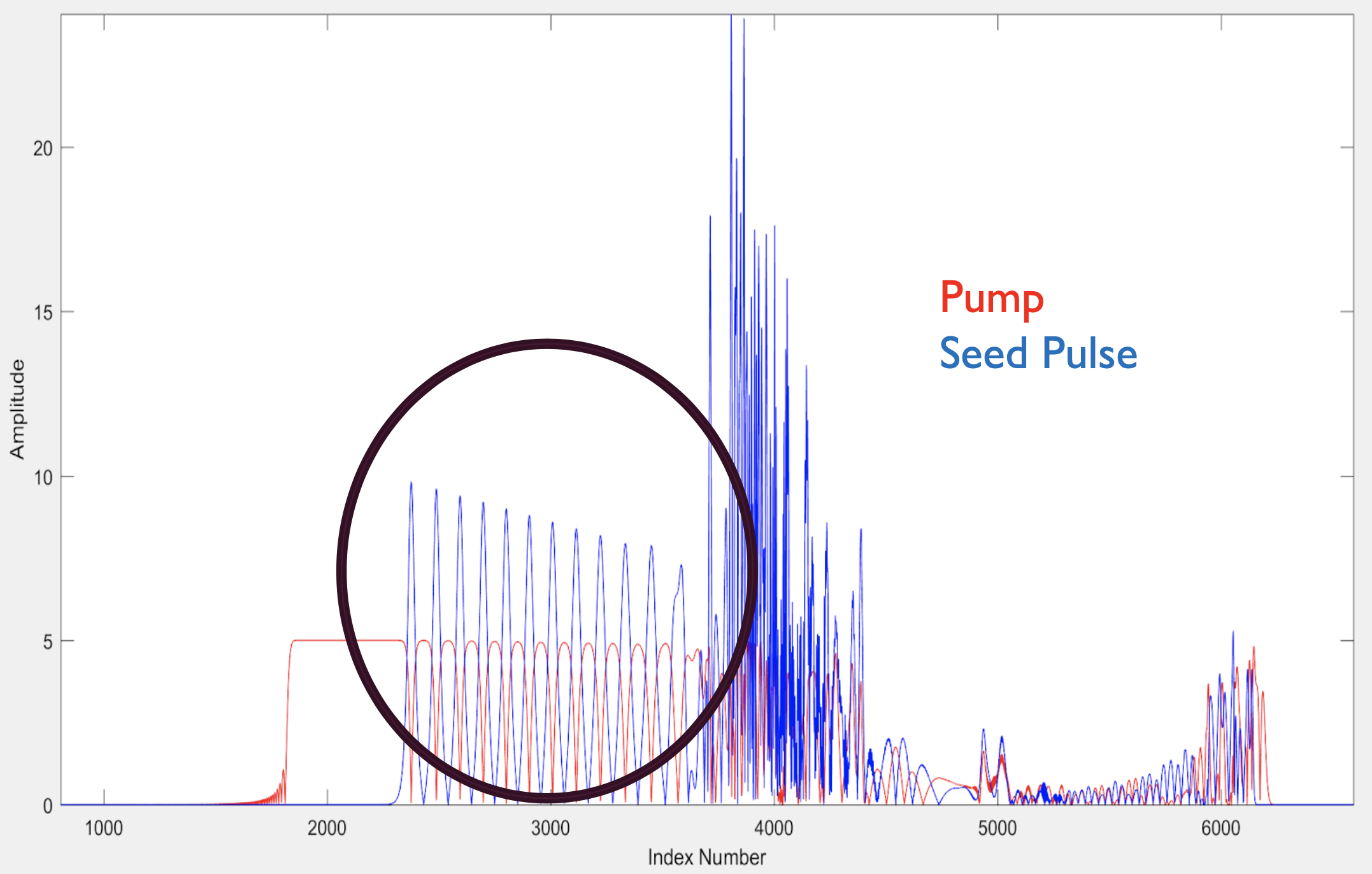
Task: Click the y-axis tick label 15
Action: pos(43,313)
